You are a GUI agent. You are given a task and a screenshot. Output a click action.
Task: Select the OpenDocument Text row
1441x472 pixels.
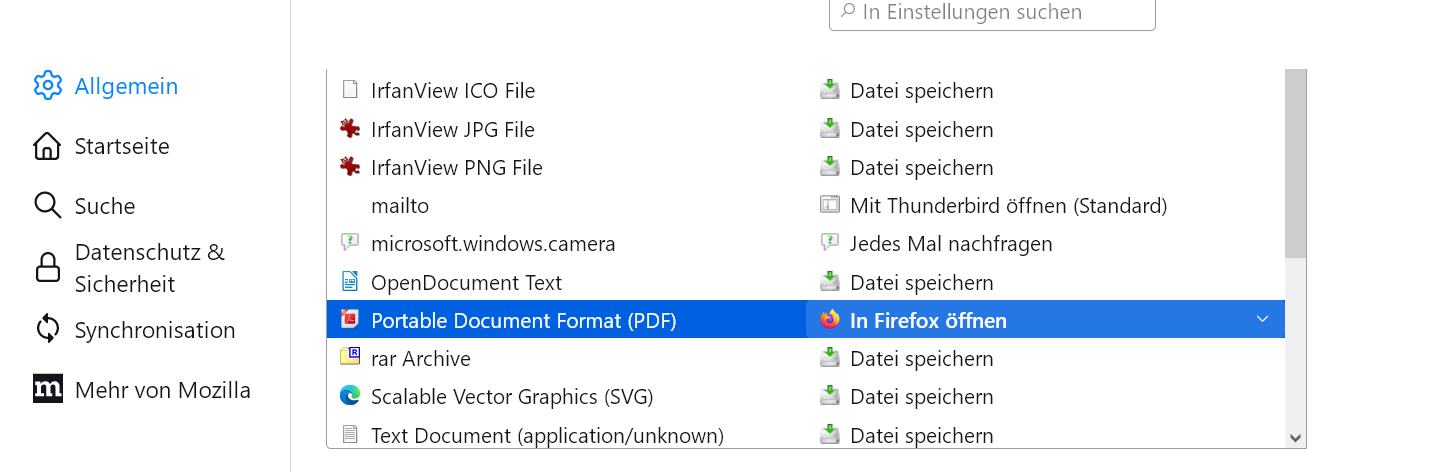[466, 282]
